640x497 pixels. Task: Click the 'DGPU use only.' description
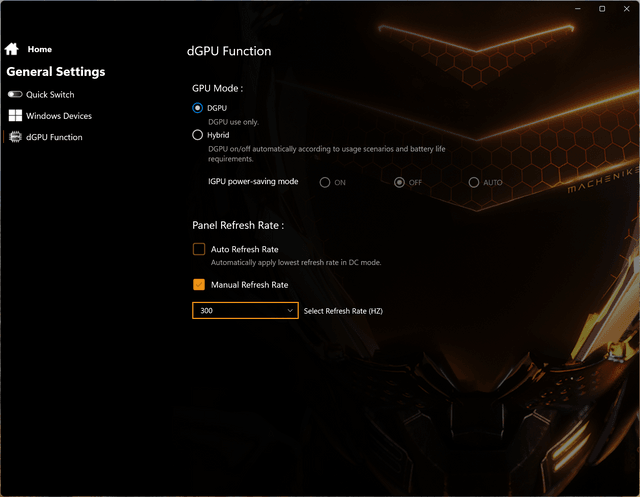[x=233, y=122]
